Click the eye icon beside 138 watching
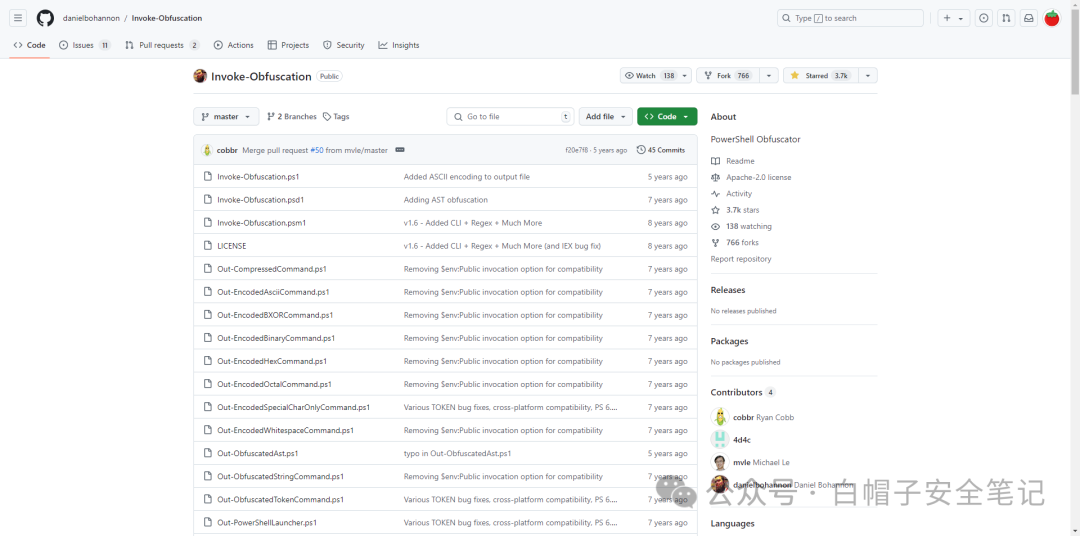Viewport: 1080px width, 536px height. click(x=716, y=227)
